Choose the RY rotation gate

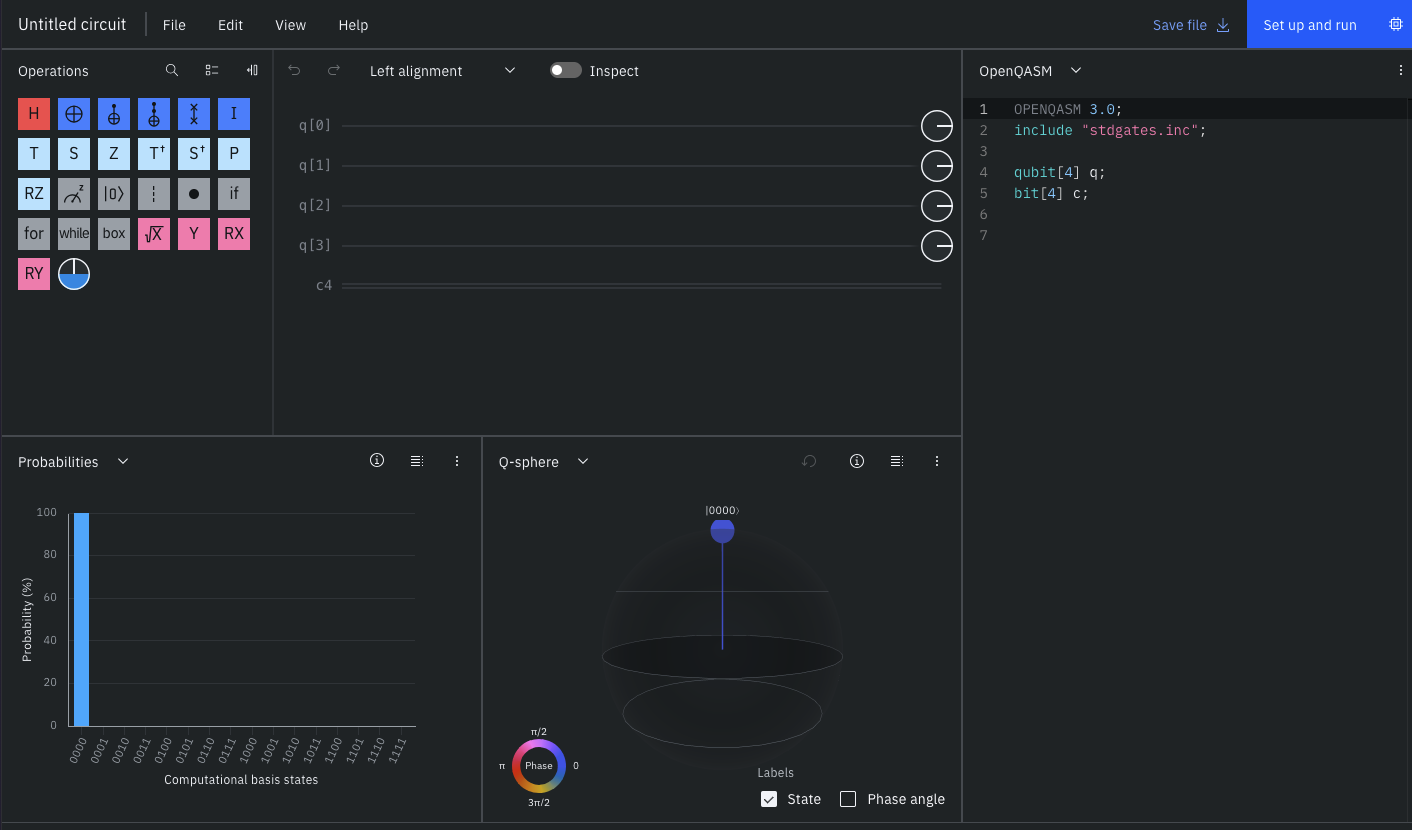point(34,274)
